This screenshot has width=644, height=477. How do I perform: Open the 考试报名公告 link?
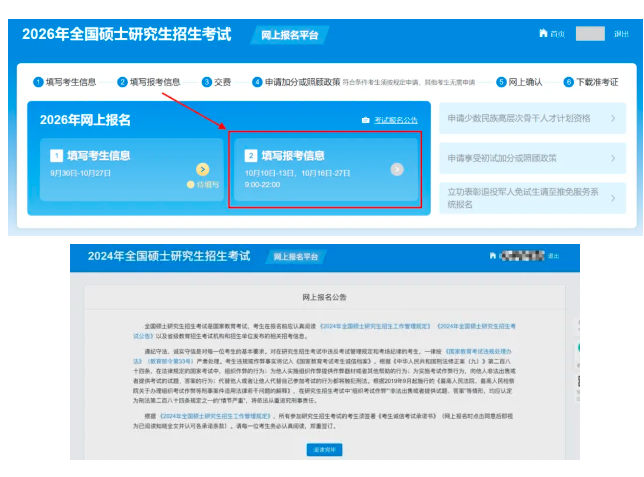[396, 120]
